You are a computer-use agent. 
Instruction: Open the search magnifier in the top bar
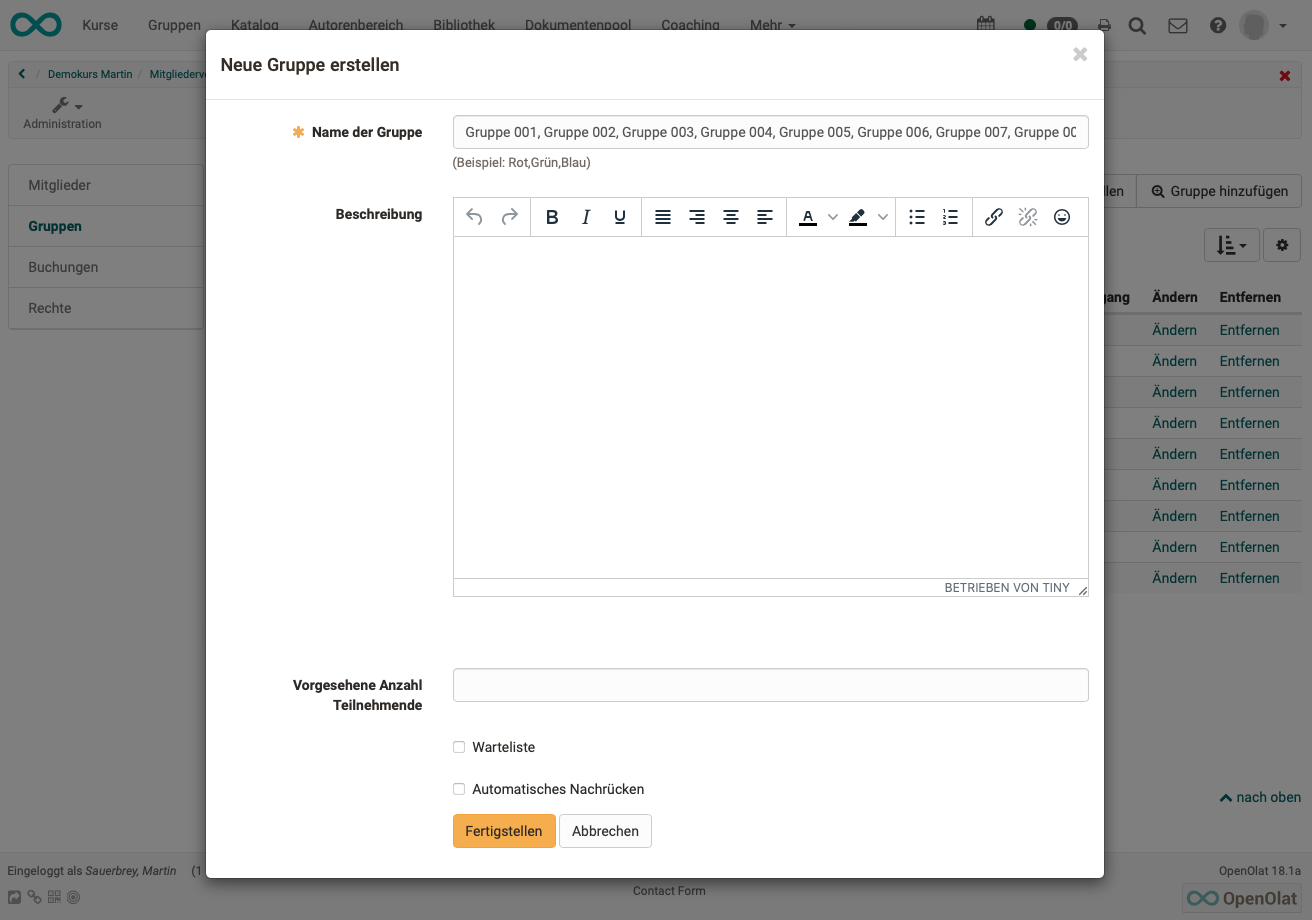(1137, 25)
